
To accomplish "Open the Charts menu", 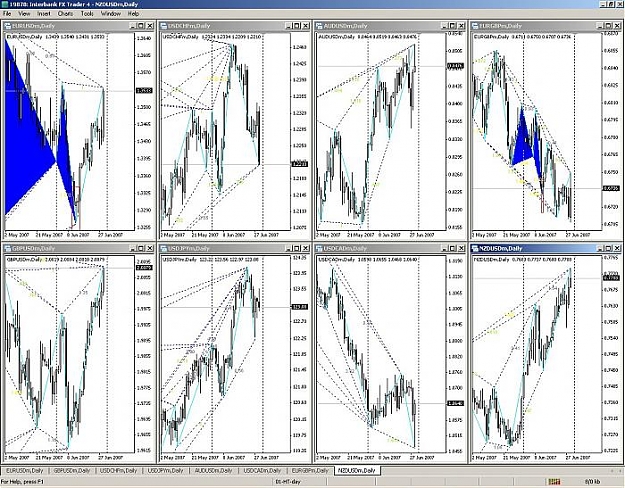I will (65, 14).
